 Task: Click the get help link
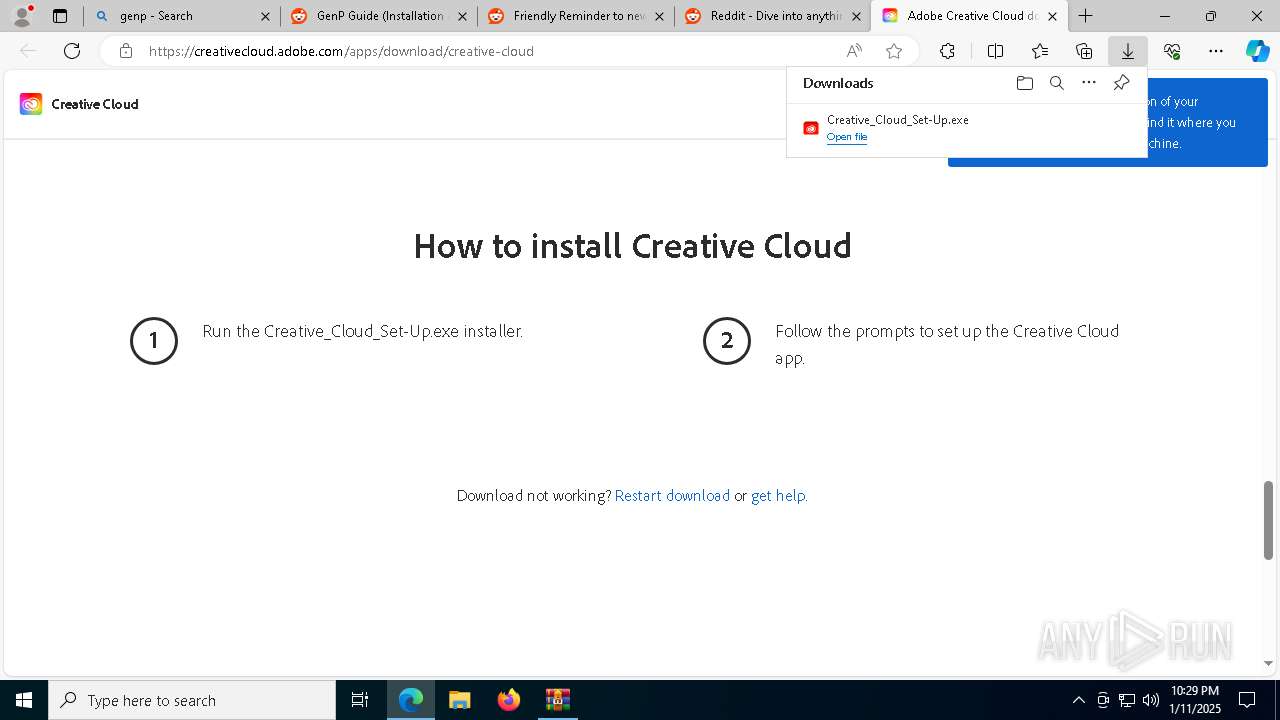778,495
